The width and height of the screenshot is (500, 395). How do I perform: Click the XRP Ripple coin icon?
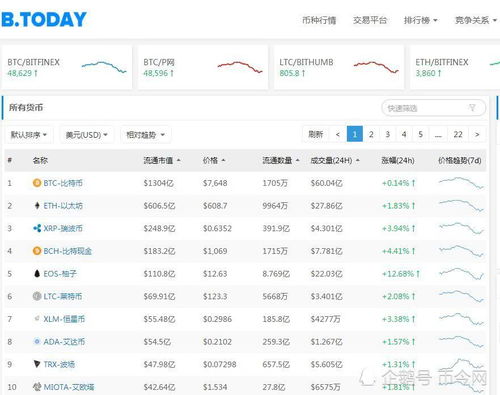click(x=37, y=228)
